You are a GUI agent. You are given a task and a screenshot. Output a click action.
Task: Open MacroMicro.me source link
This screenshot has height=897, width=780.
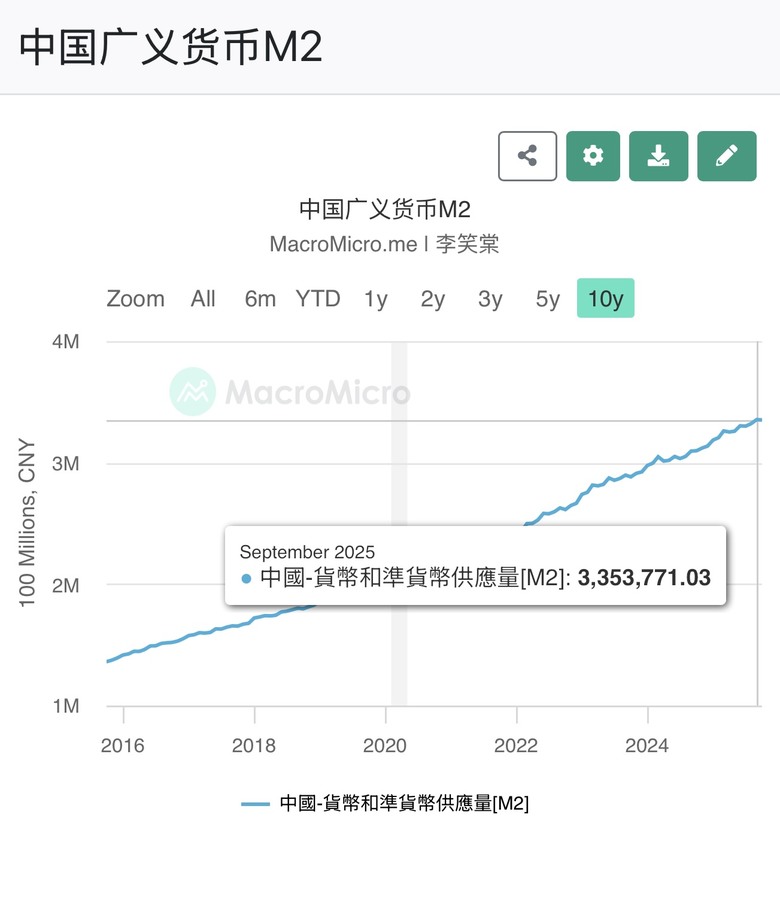[343, 244]
